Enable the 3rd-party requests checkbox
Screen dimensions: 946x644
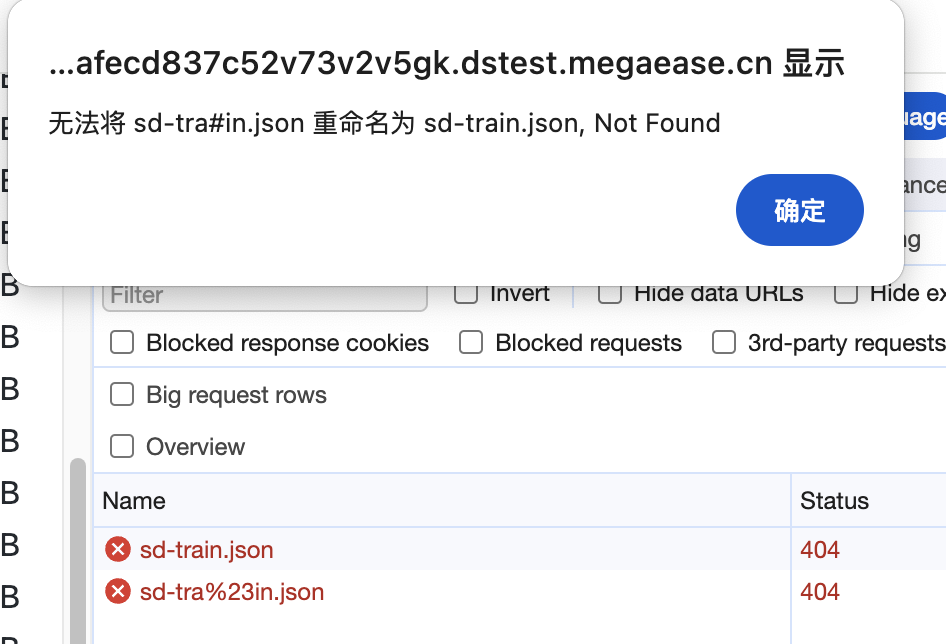click(x=724, y=343)
